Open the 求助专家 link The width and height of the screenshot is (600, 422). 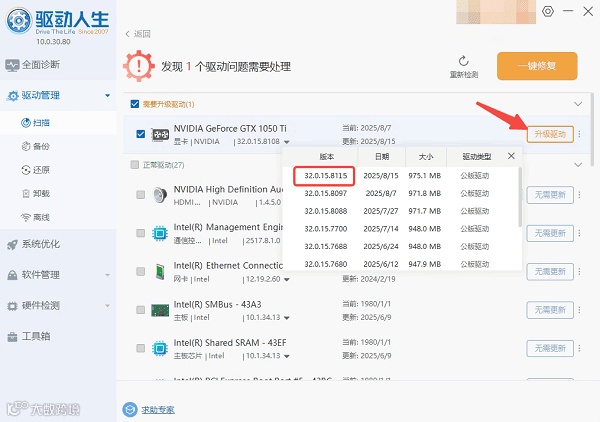(158, 410)
